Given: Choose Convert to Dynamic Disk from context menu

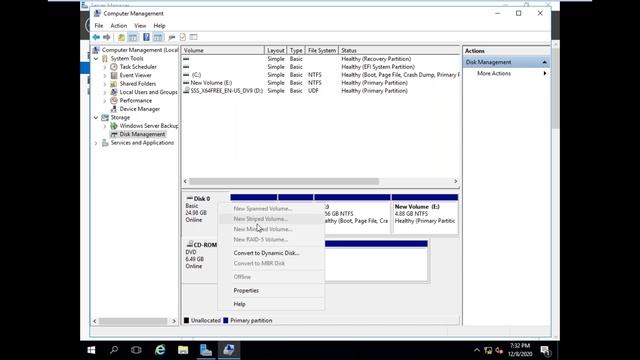Looking at the screenshot, I should pos(271,253).
